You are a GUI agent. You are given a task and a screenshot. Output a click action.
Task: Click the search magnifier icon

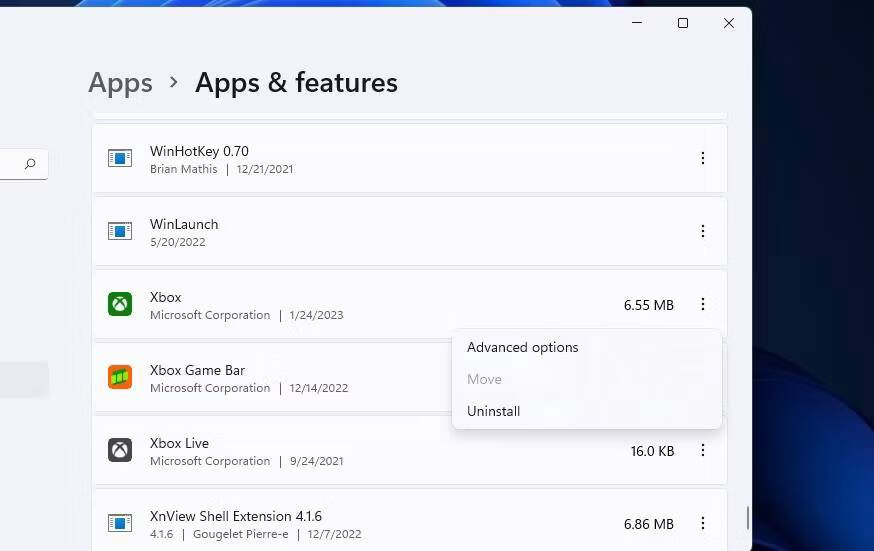pyautogui.click(x=30, y=164)
